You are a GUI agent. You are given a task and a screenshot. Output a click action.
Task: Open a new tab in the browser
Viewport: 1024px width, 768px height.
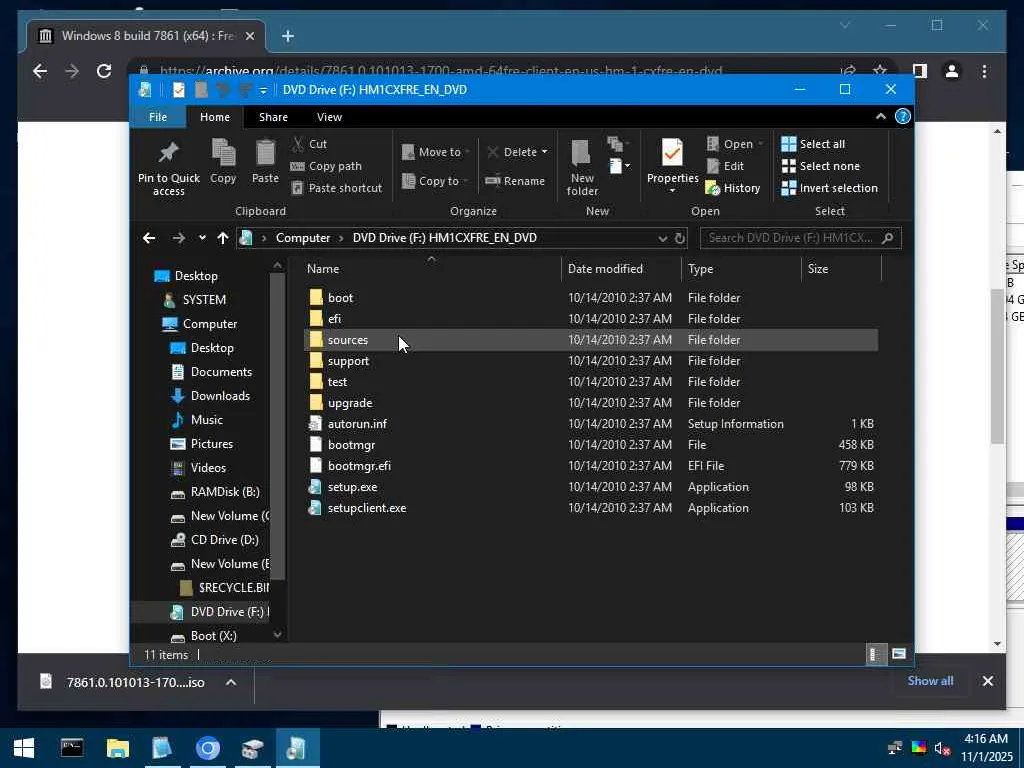[x=288, y=36]
